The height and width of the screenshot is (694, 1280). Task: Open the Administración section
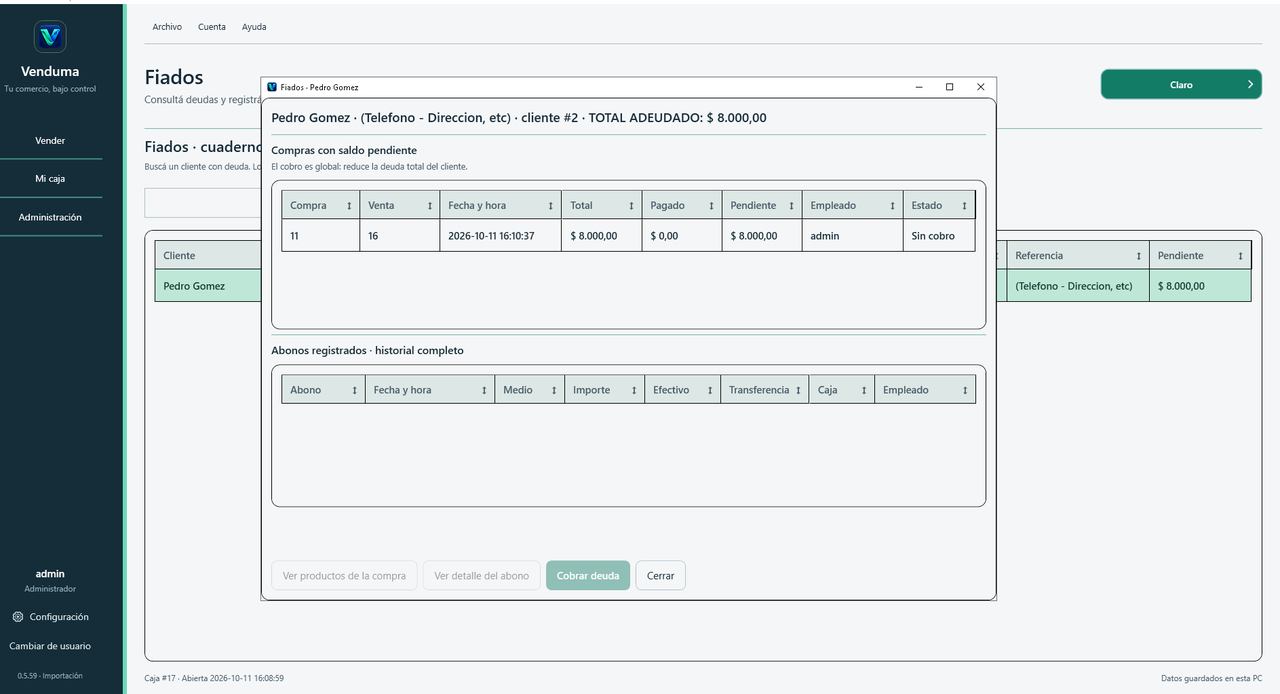(x=50, y=217)
